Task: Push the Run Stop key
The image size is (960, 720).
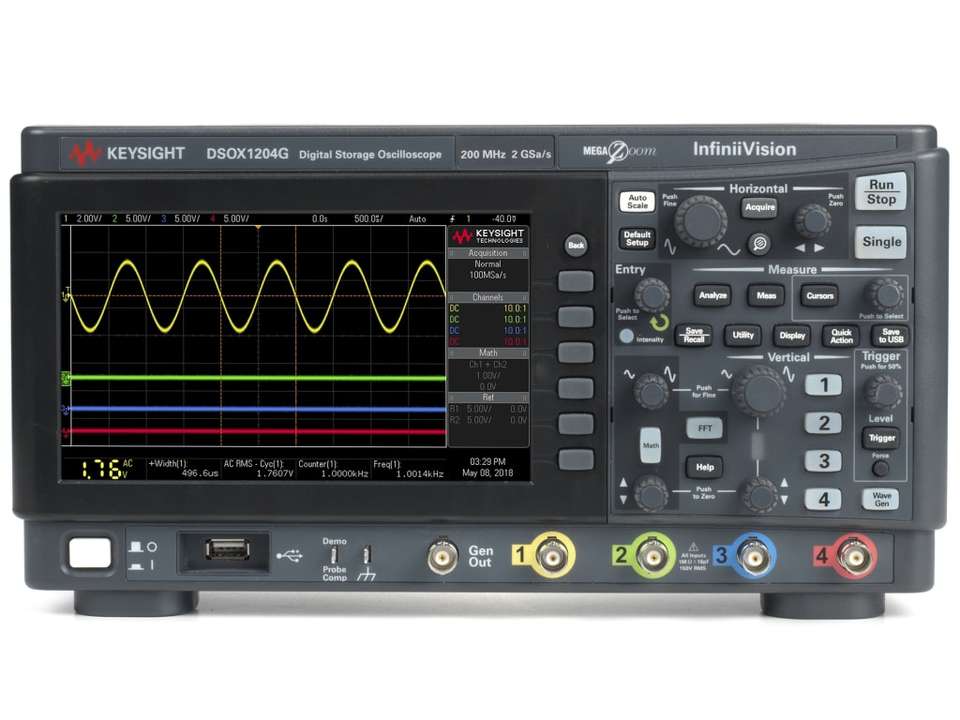Action: (880, 192)
